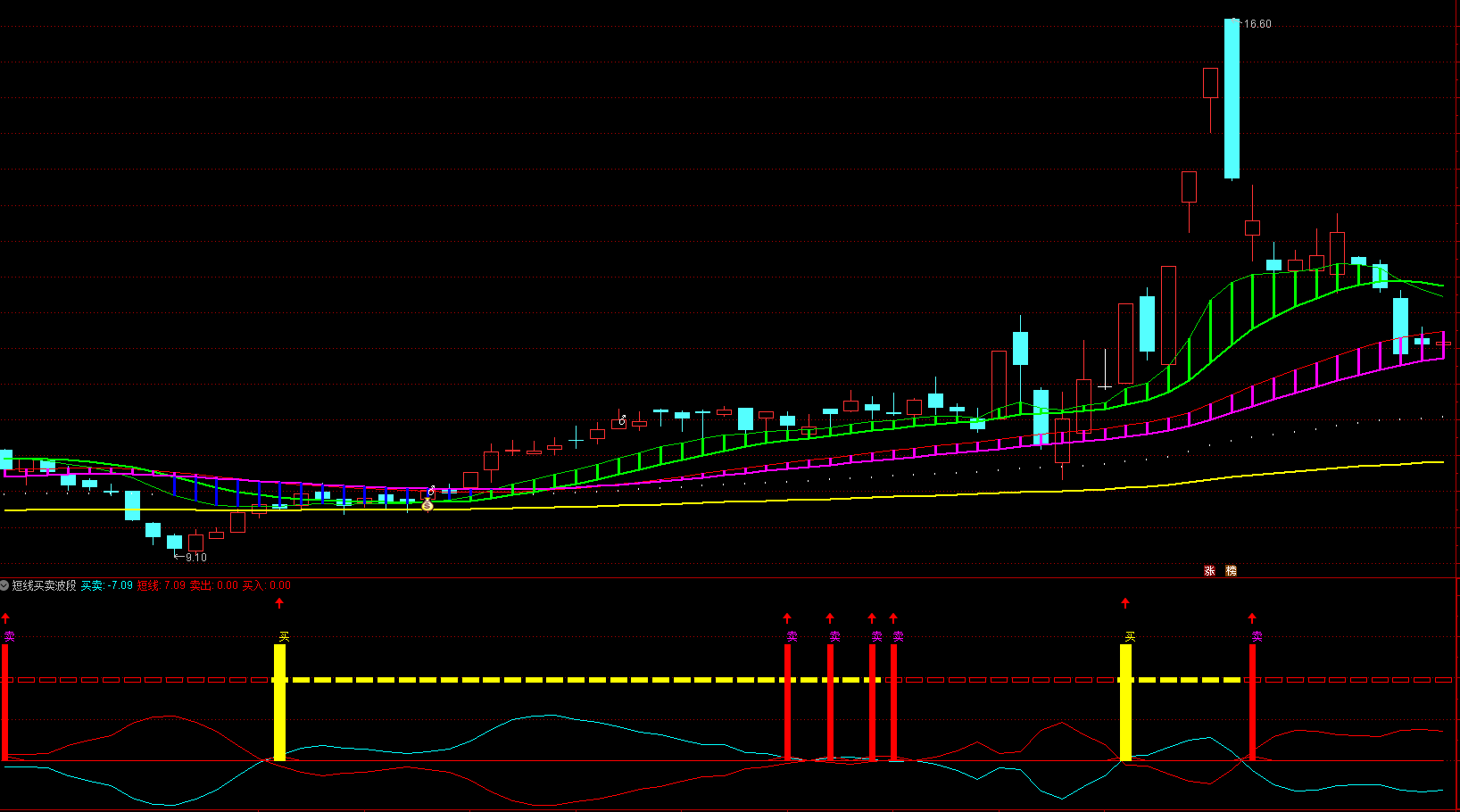1460x812 pixels.
Task: Click the red arrow above first yellow bar
Action: tap(279, 604)
